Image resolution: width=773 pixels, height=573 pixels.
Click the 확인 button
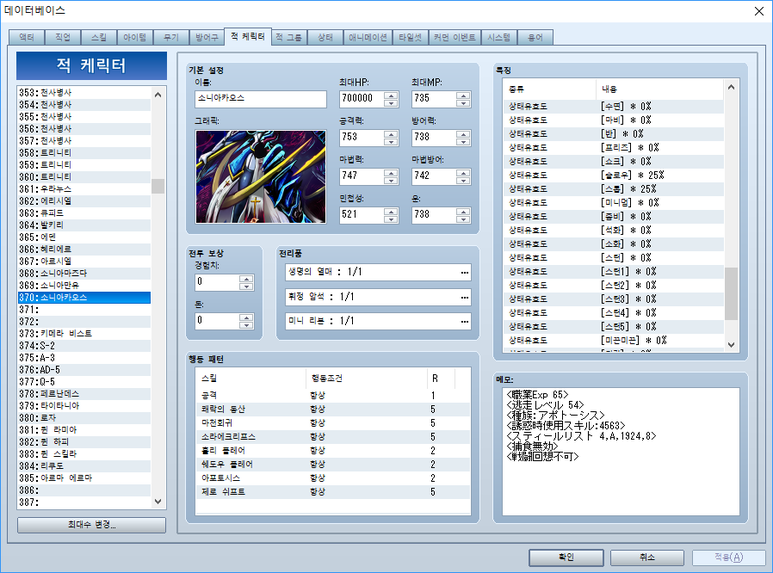(x=566, y=557)
